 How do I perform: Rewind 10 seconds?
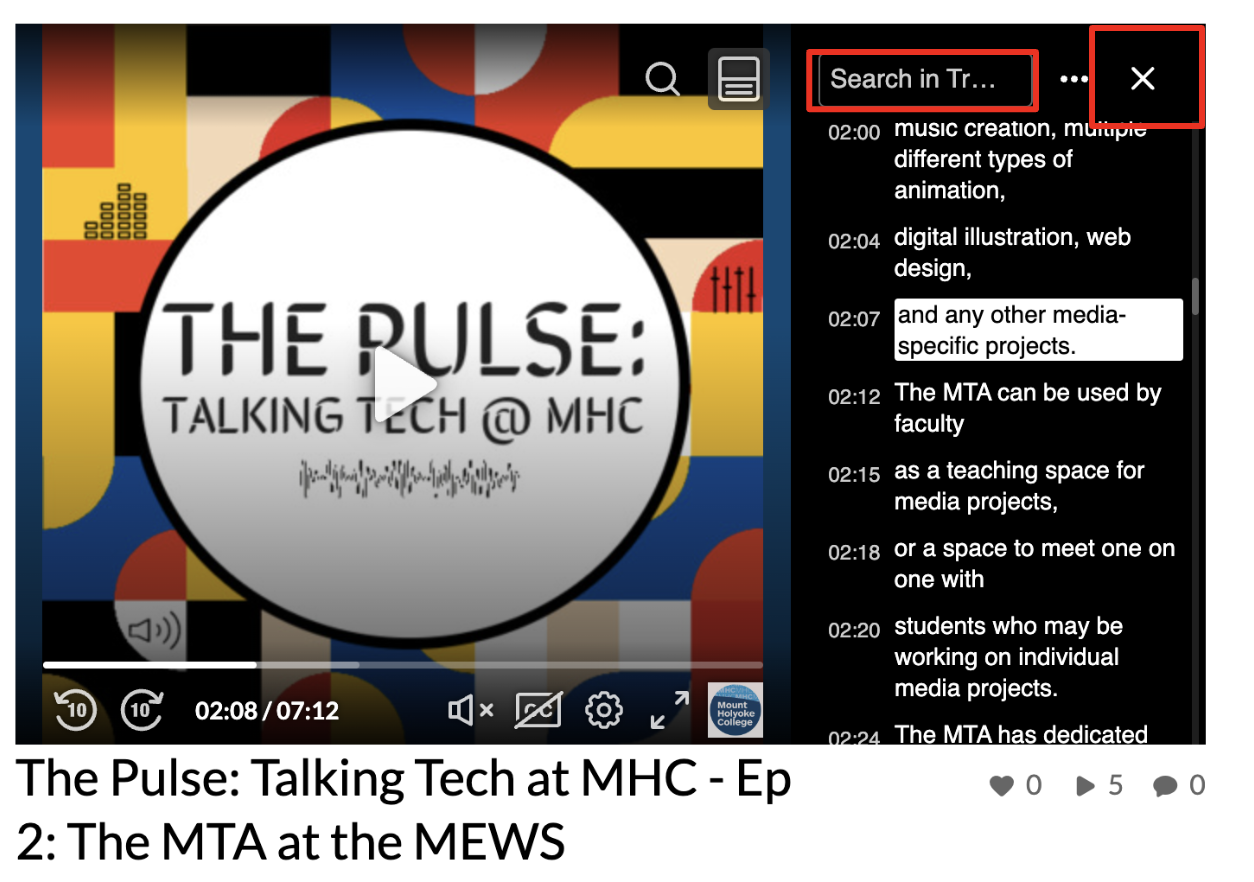pos(76,710)
